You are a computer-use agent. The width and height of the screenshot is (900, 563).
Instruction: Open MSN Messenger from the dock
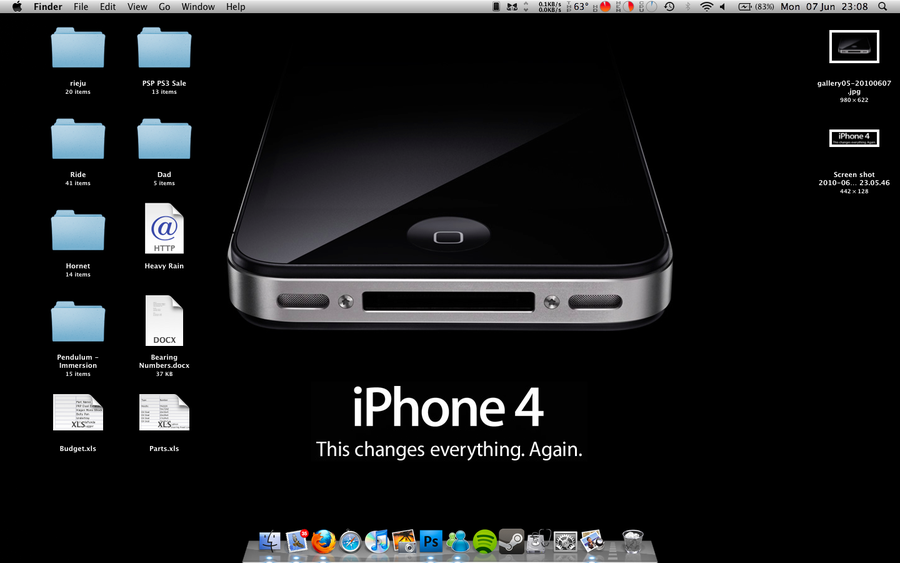(x=458, y=541)
